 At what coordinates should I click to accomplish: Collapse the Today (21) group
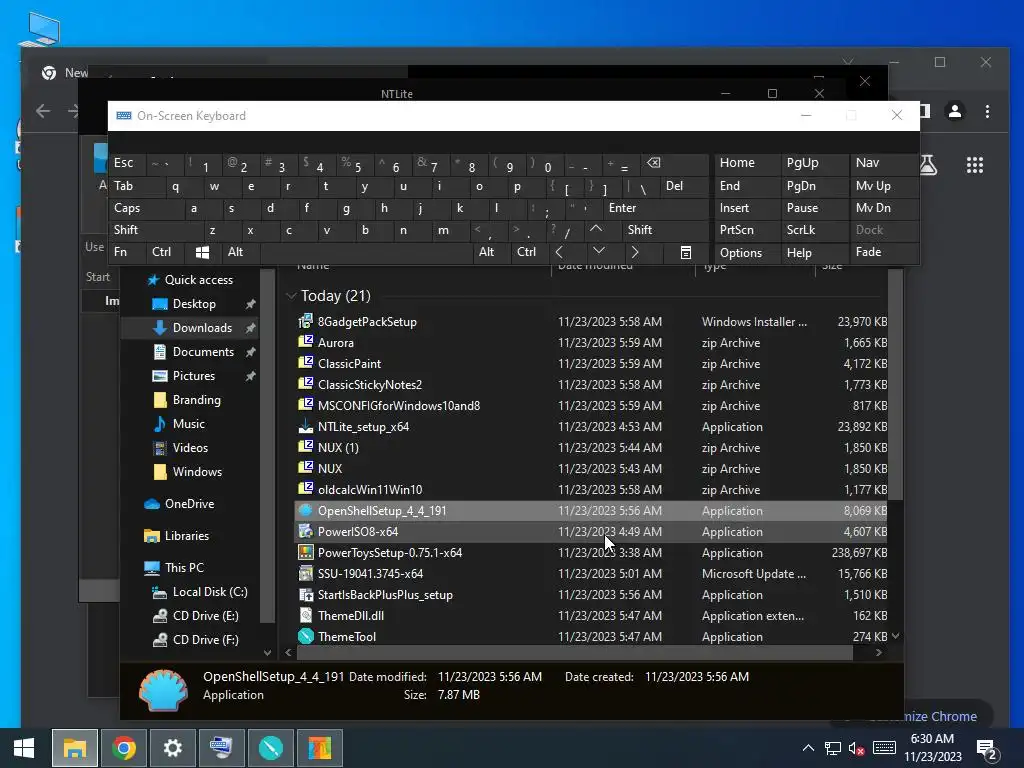pos(291,296)
